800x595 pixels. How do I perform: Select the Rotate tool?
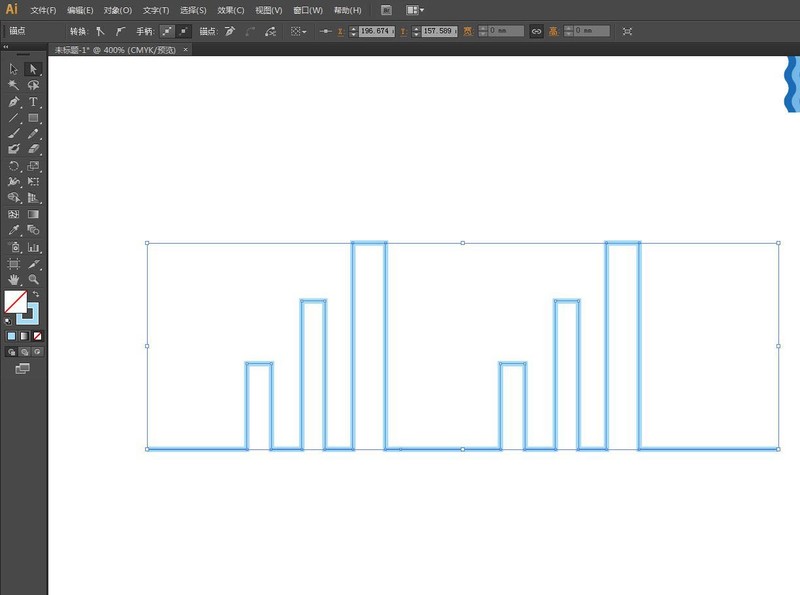[13, 166]
